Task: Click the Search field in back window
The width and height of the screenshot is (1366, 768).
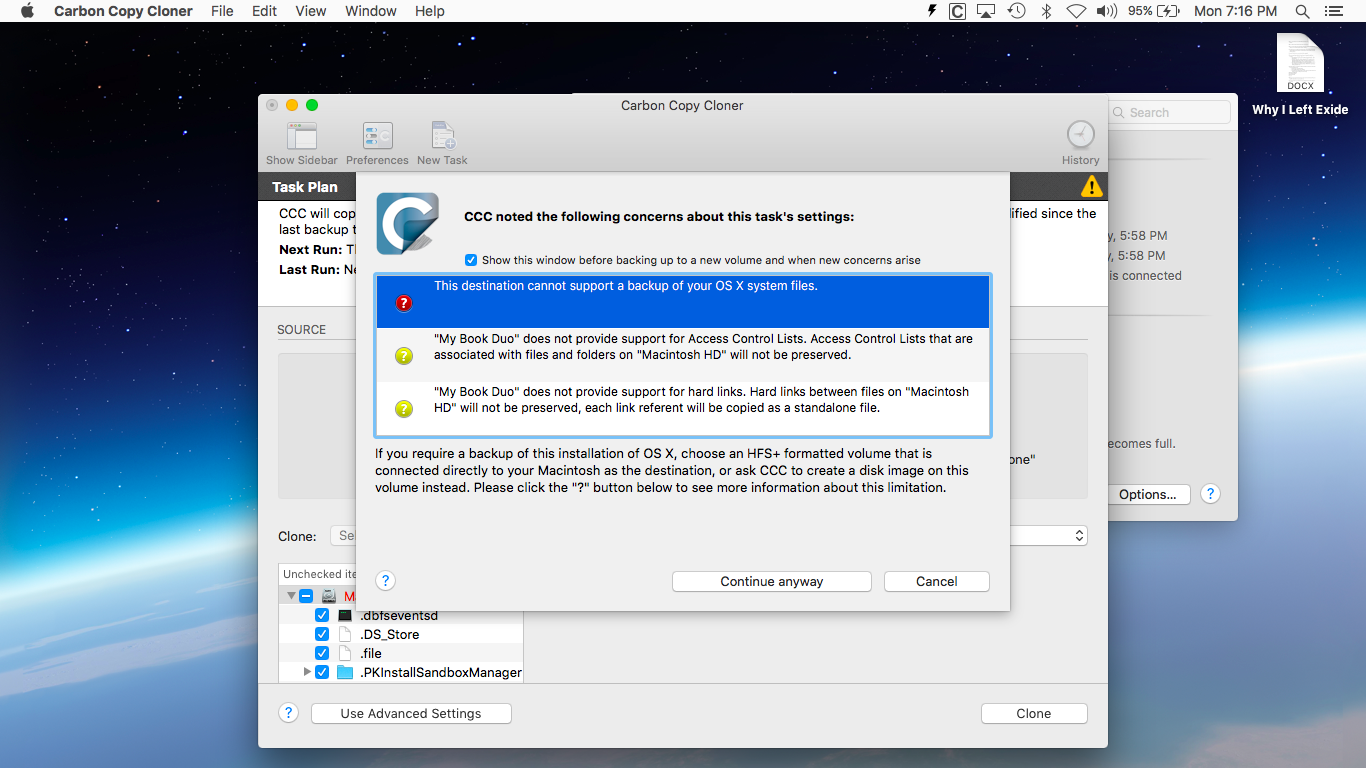Action: 1169,112
